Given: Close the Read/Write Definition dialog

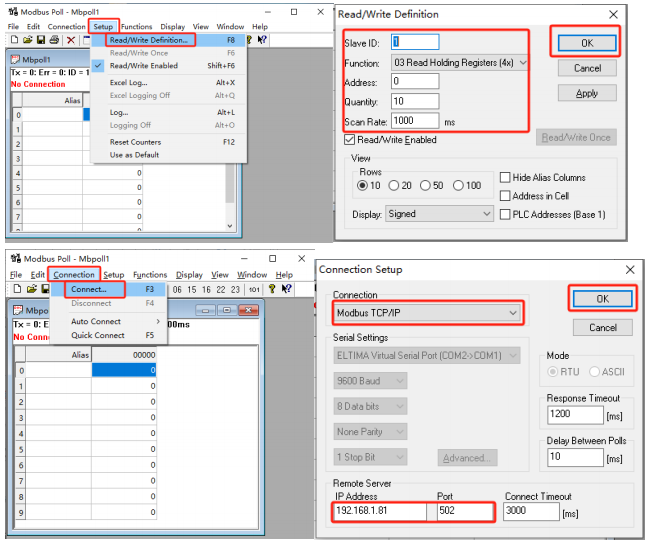Looking at the screenshot, I should [613, 15].
